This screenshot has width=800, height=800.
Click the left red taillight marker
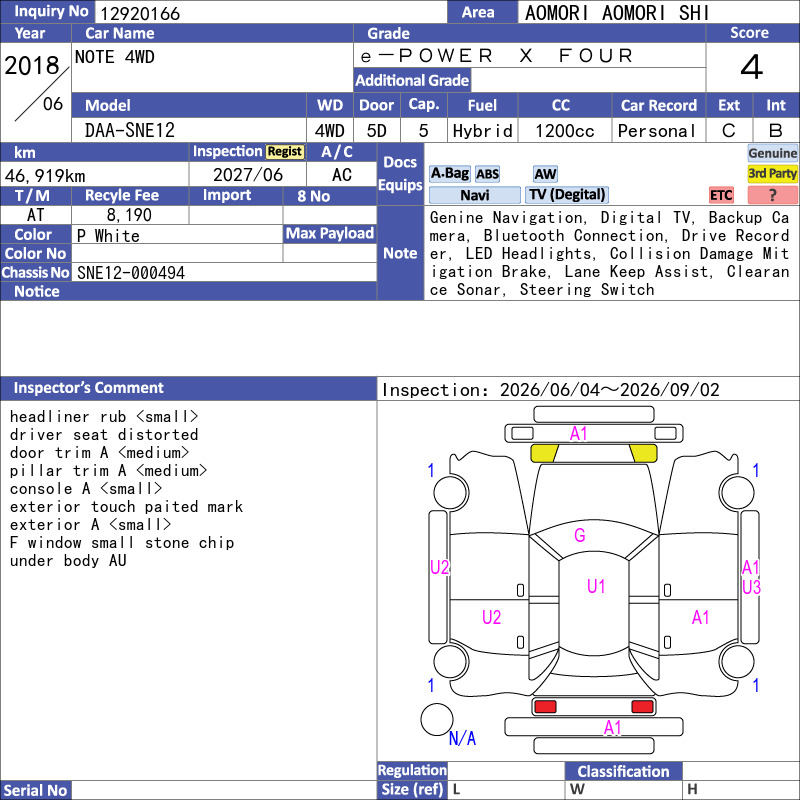click(x=545, y=707)
